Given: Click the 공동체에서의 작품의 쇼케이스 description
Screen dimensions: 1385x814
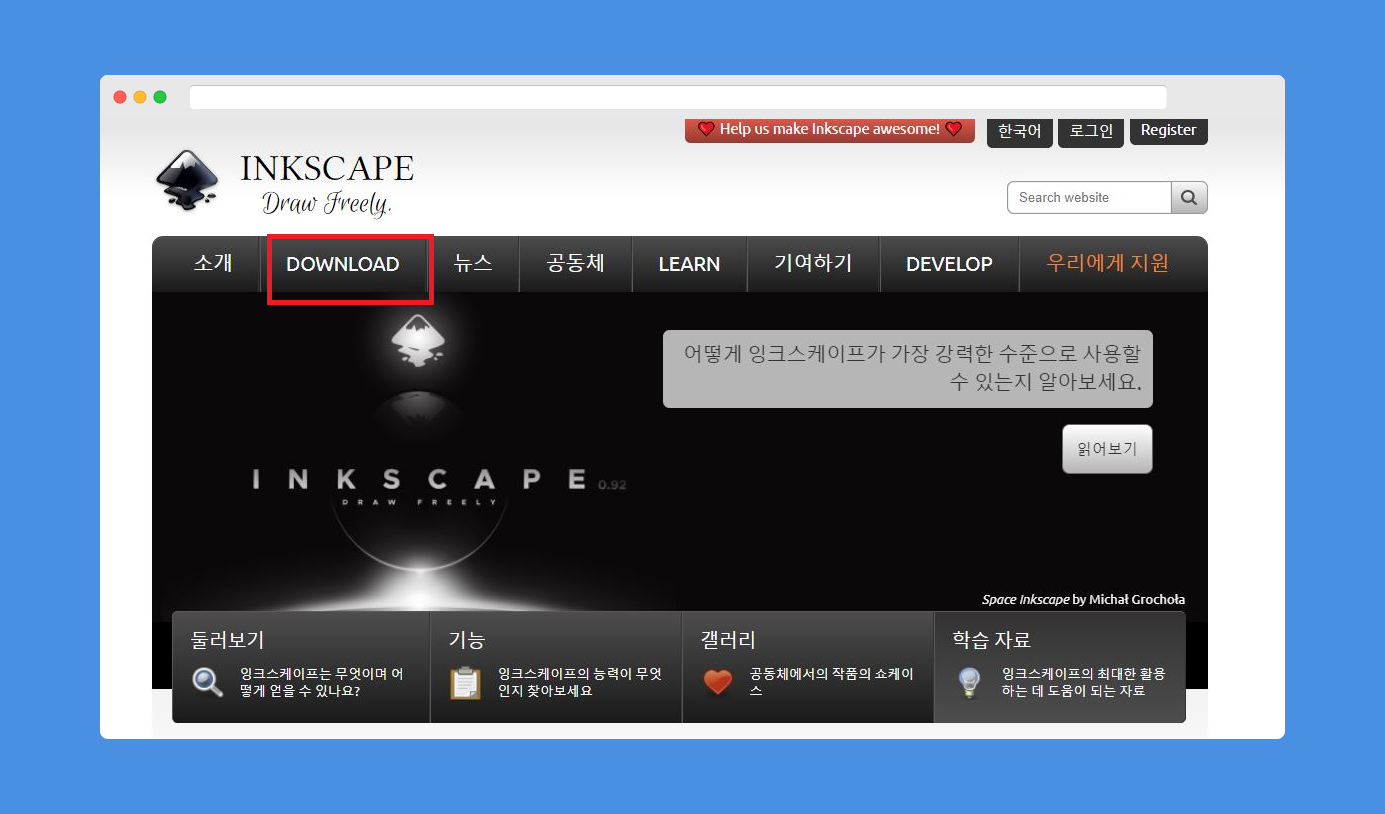Looking at the screenshot, I should (832, 682).
